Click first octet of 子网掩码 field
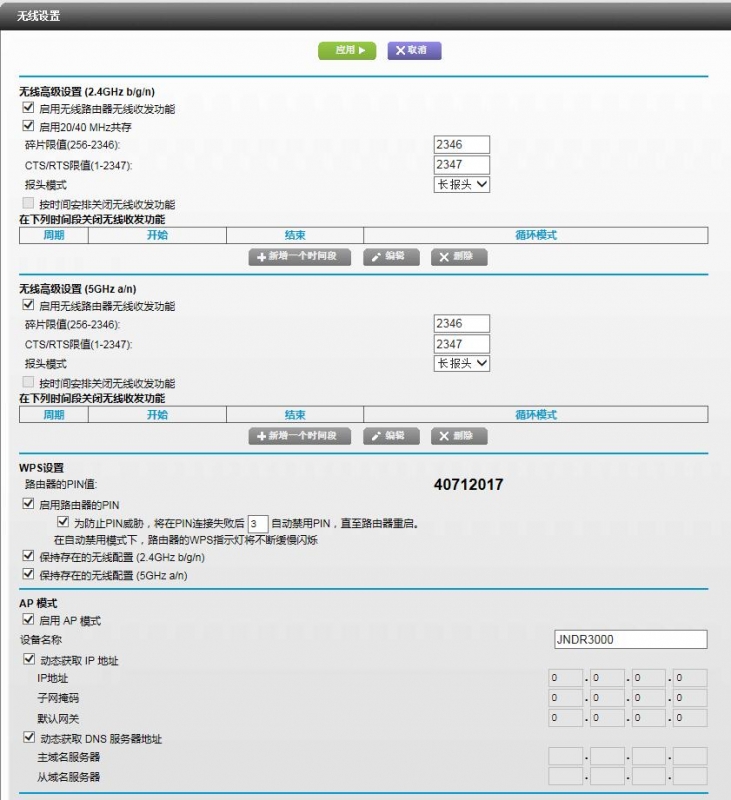731x800 pixels. [566, 698]
